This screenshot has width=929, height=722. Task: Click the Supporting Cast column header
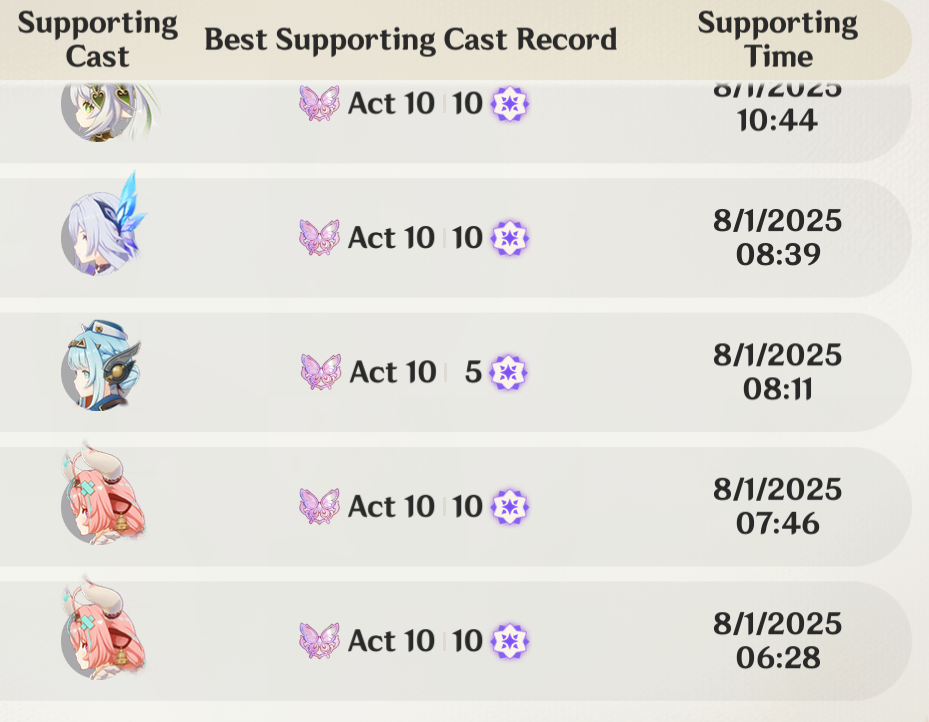[98, 40]
